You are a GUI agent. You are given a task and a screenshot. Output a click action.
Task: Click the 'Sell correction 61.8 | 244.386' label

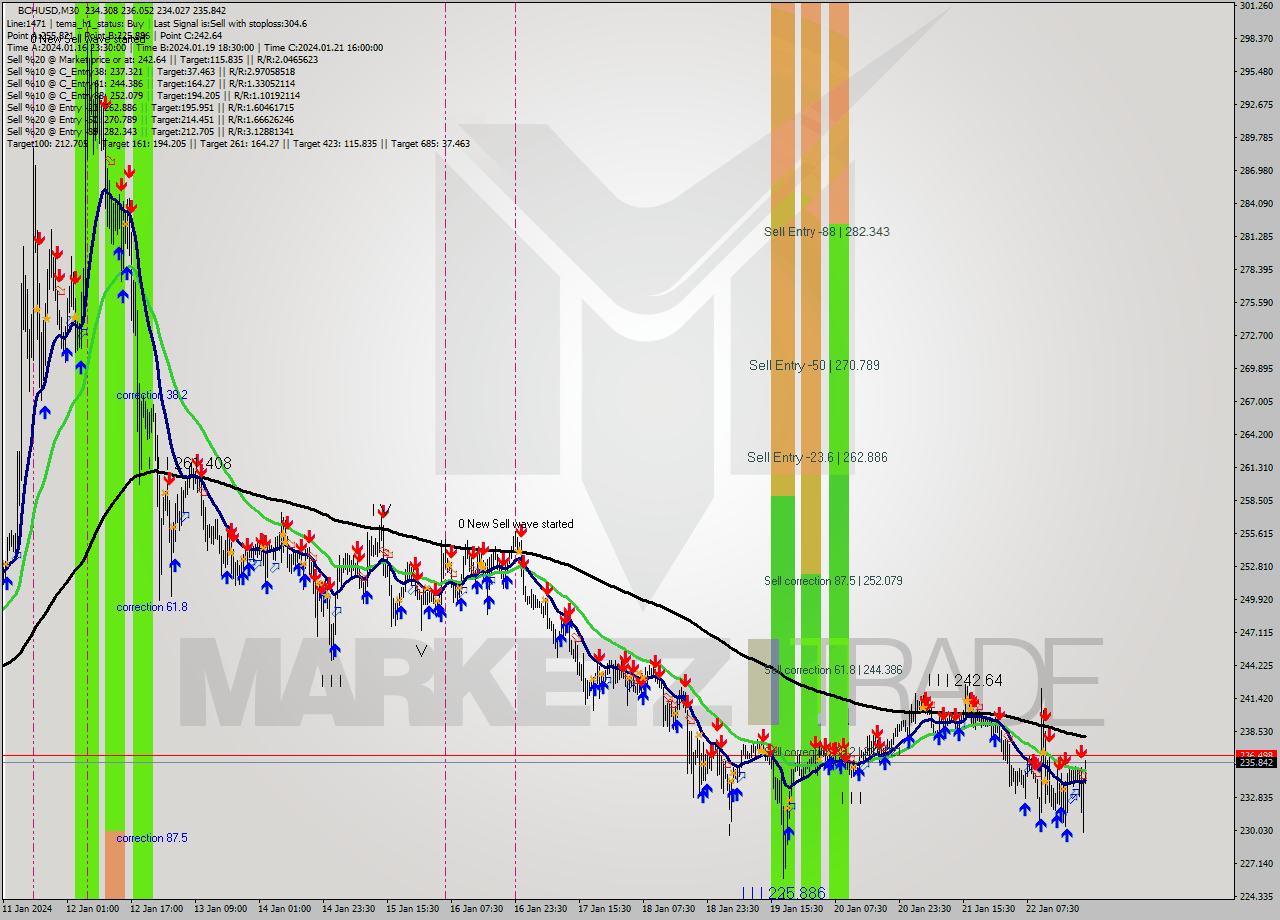coord(833,670)
